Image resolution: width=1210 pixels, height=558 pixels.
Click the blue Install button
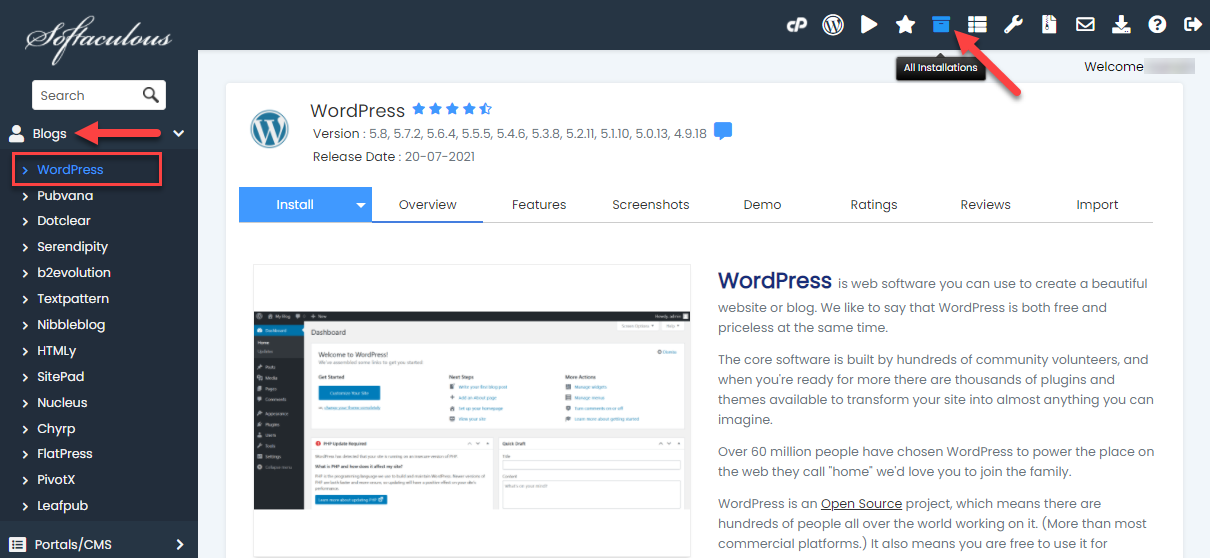[295, 204]
